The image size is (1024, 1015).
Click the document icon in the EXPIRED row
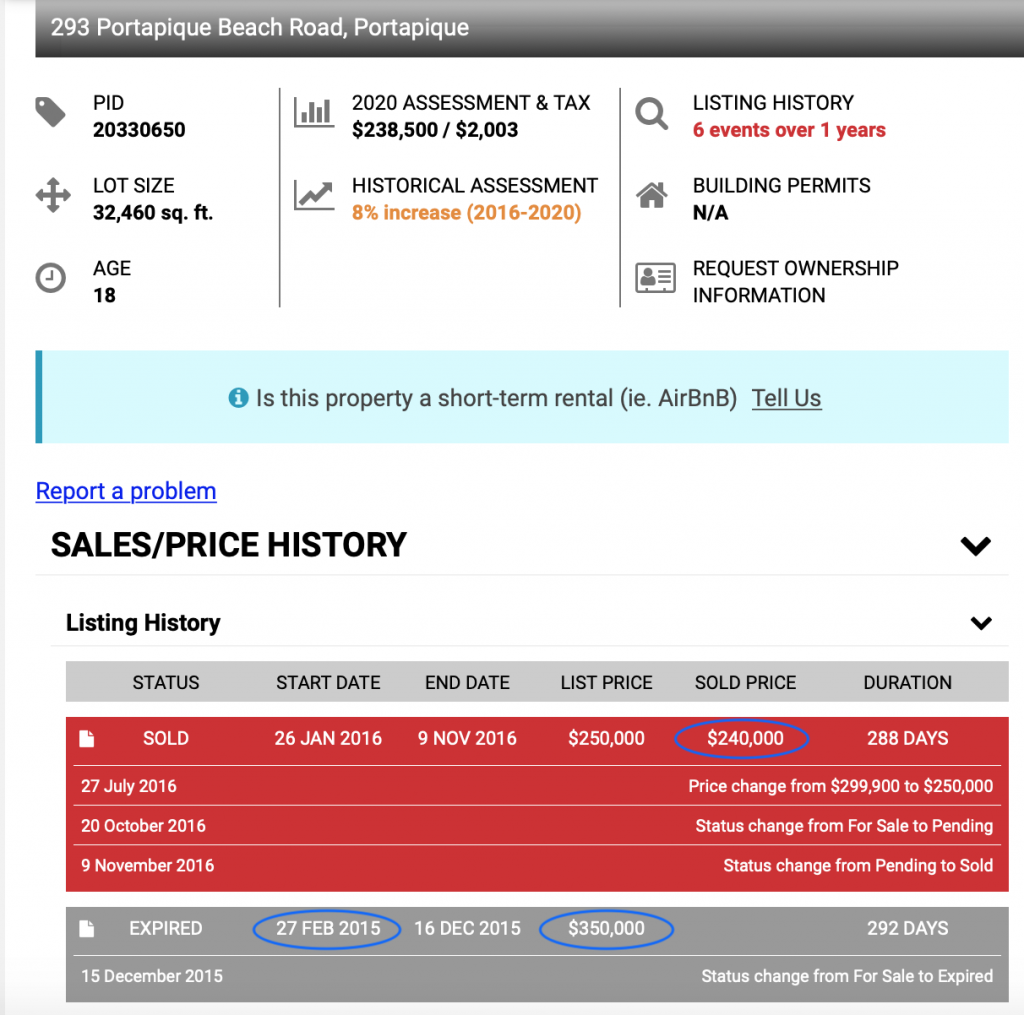click(87, 929)
